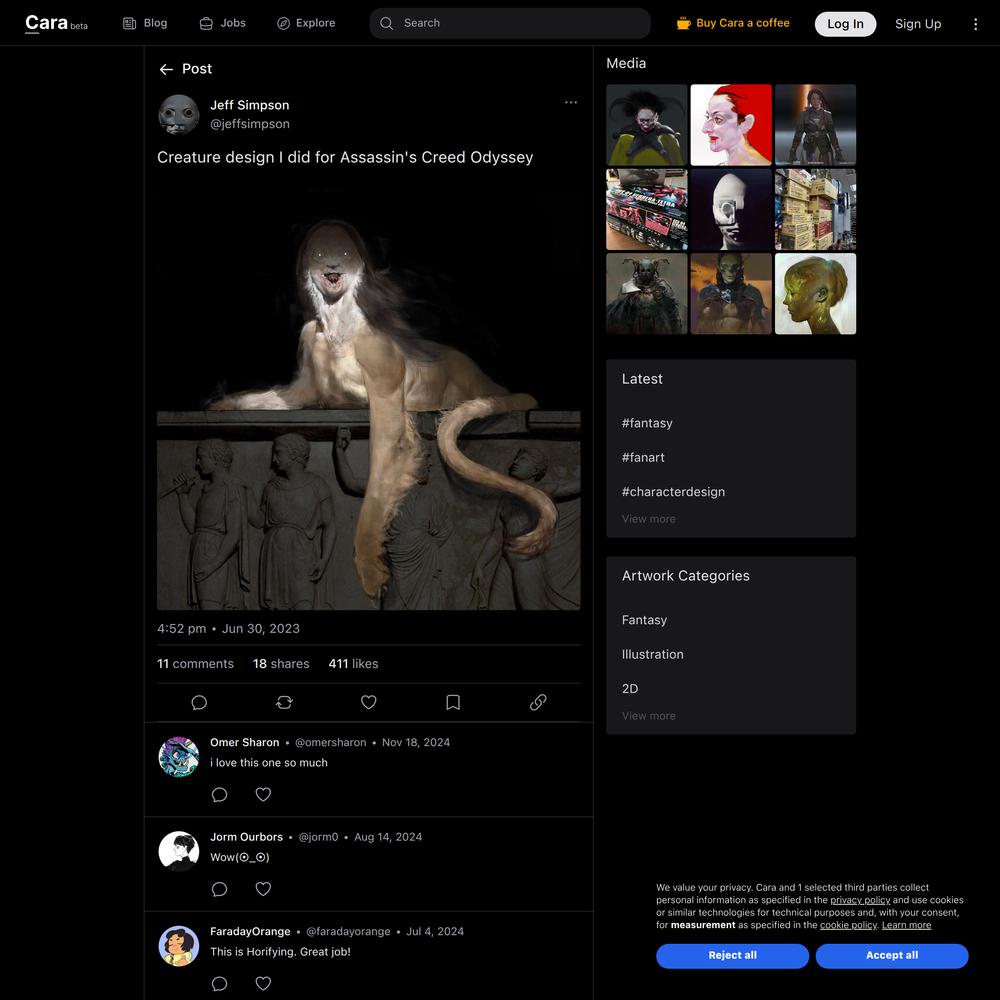The width and height of the screenshot is (1000, 1000).
Task: Open the cookie policy link
Action: click(x=848, y=925)
